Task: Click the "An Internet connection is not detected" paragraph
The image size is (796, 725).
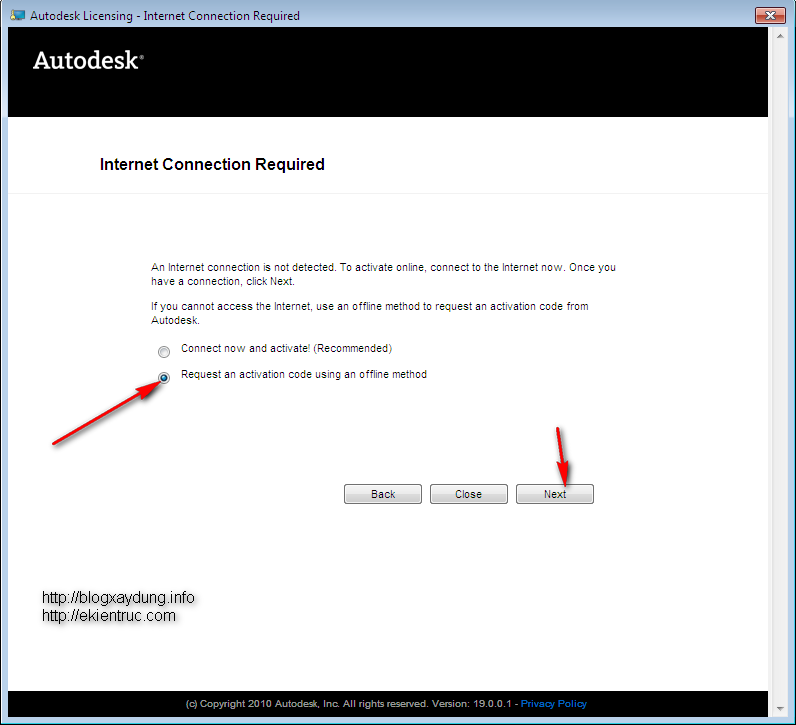Action: pos(383,274)
